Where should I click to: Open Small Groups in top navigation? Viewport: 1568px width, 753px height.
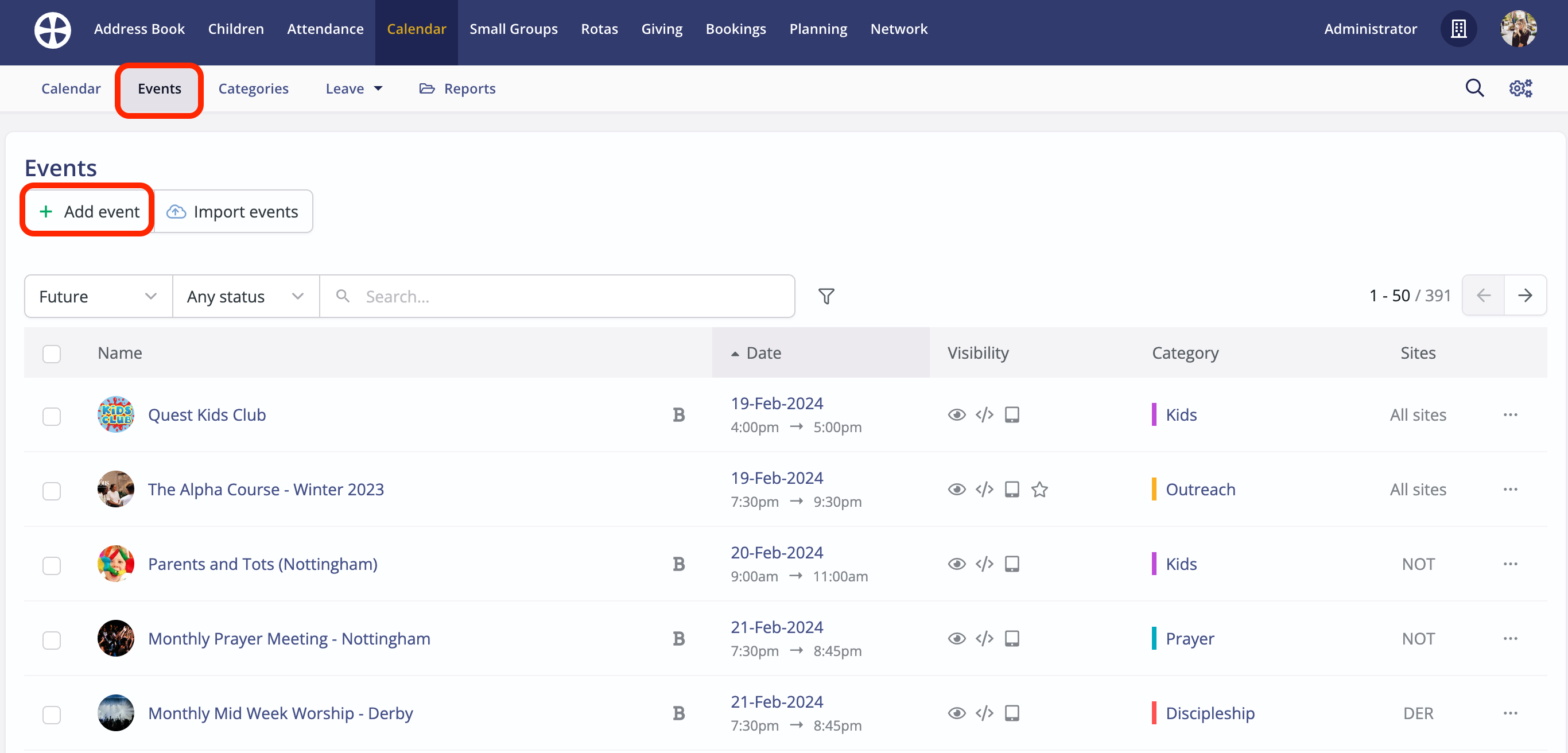513,29
